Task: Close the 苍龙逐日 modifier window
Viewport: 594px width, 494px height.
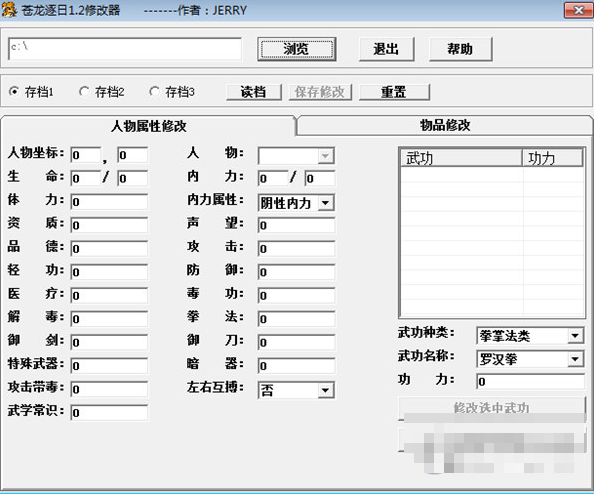Action: click(x=578, y=10)
